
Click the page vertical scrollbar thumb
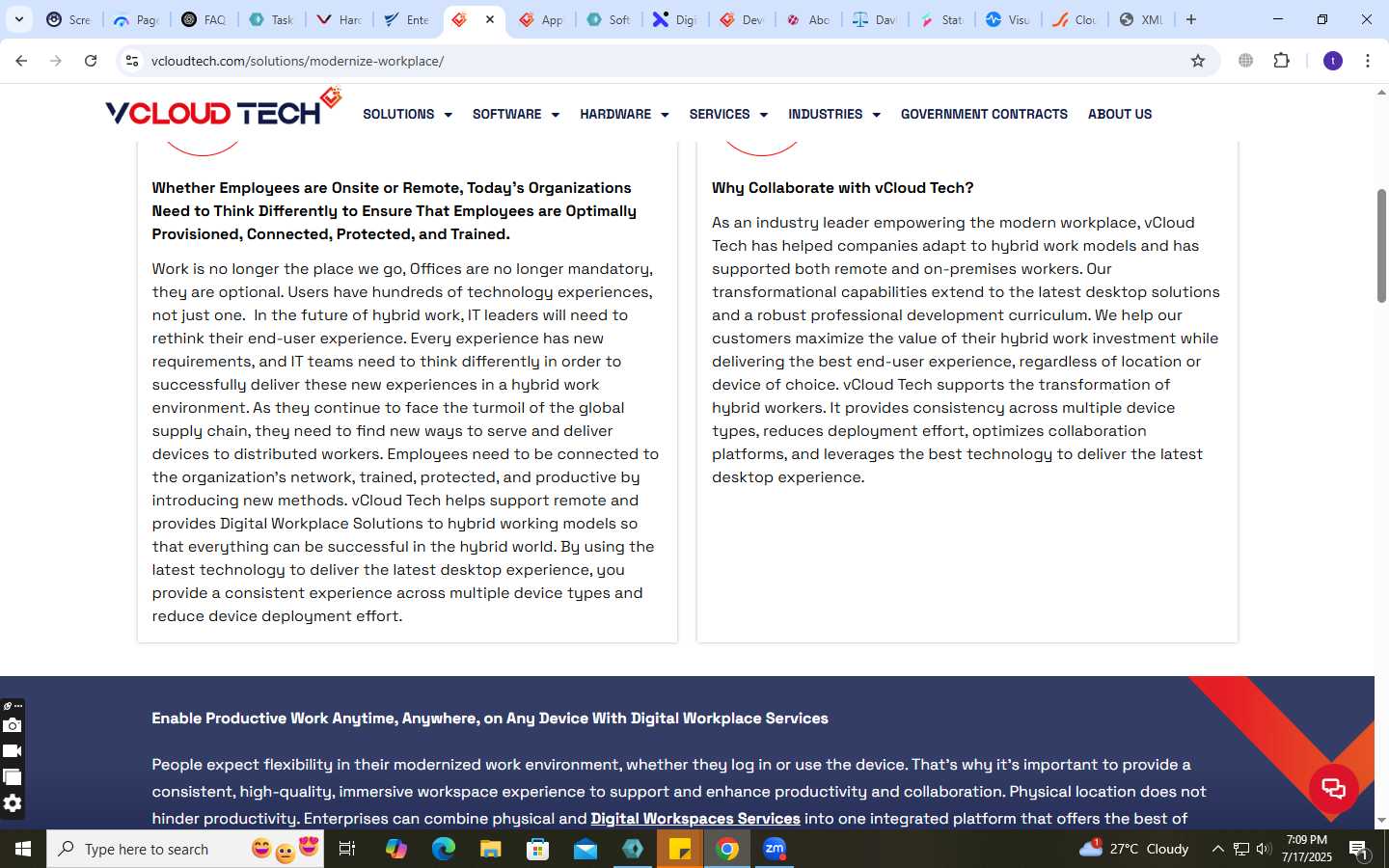tap(1381, 246)
